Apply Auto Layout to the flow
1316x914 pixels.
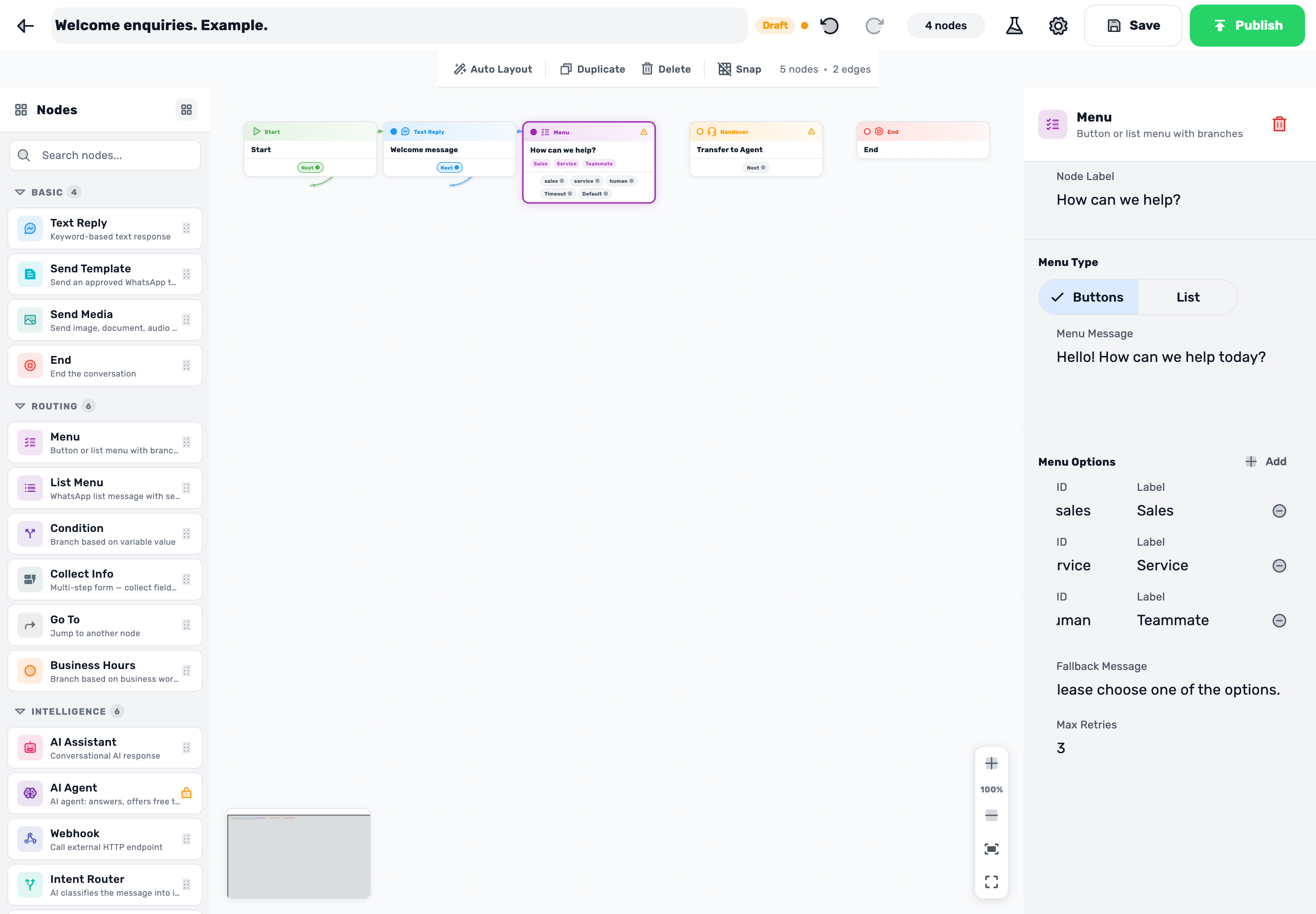493,69
